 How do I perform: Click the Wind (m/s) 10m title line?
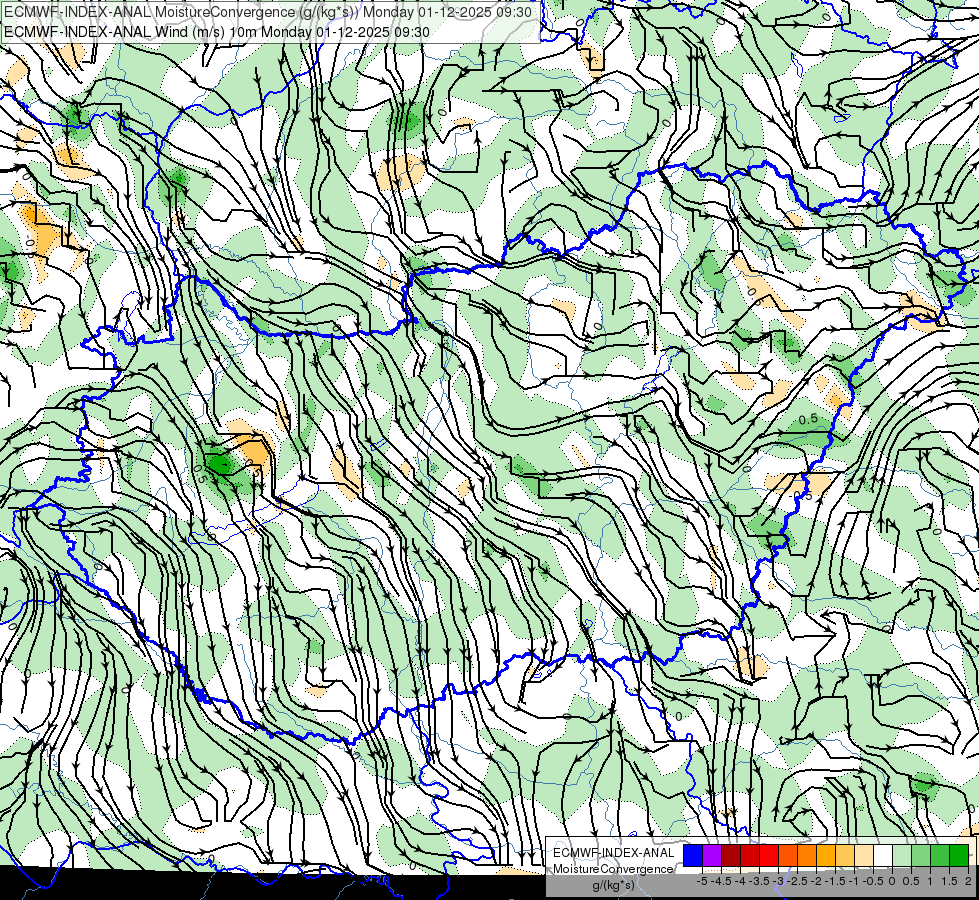coord(217,31)
